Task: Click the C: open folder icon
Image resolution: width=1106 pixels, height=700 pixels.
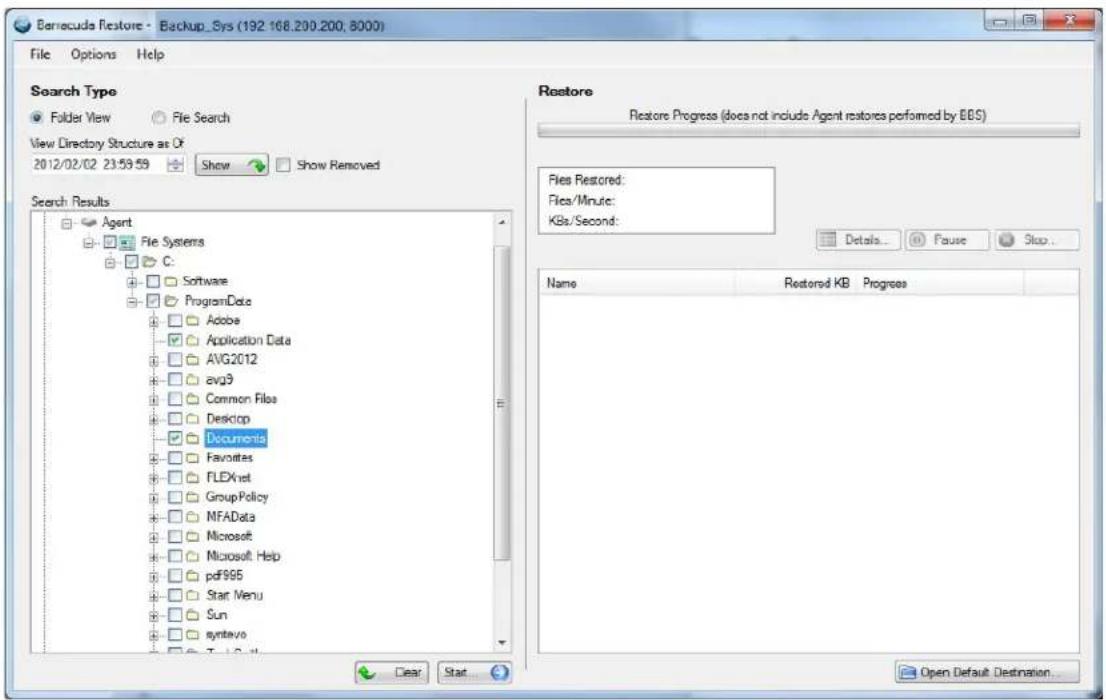Action: [x=149, y=262]
